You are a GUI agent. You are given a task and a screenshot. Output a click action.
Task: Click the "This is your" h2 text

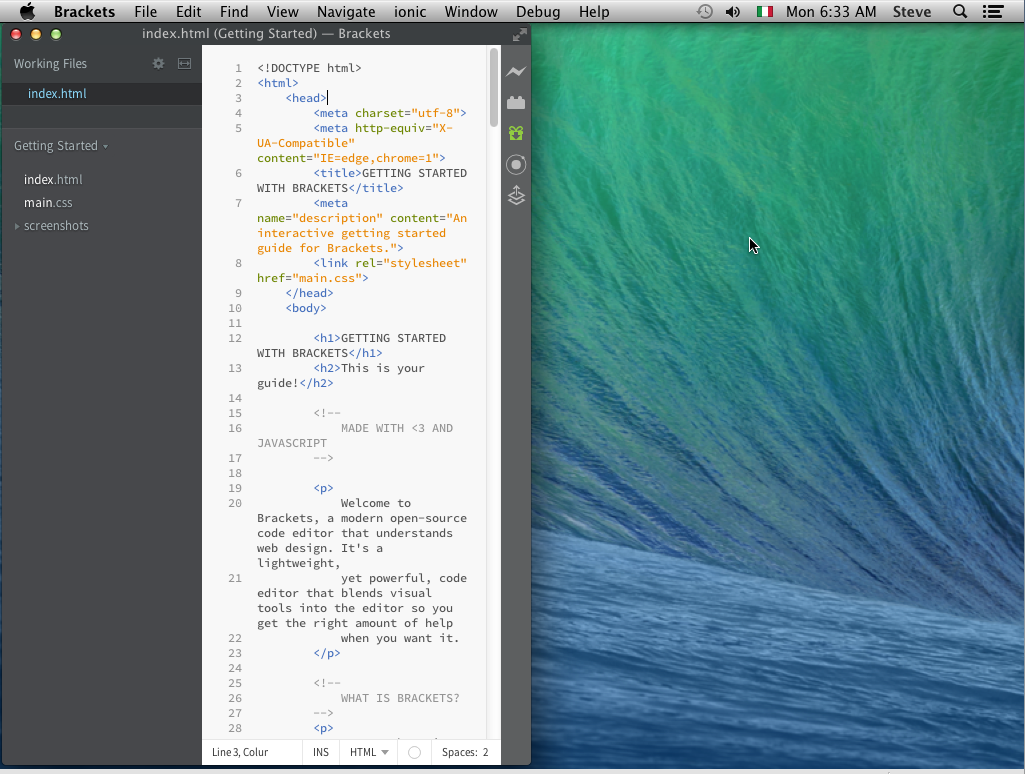pos(383,368)
